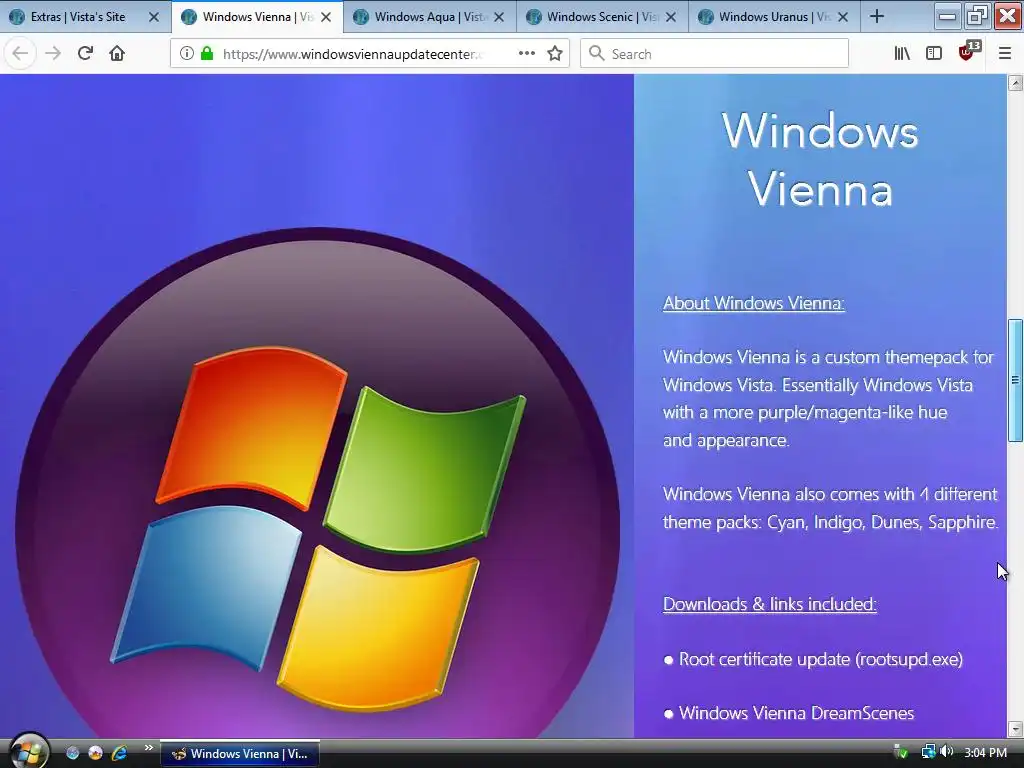This screenshot has width=1024, height=768.
Task: Switch to Extras | Vista's Site tab
Action: pyautogui.click(x=77, y=17)
